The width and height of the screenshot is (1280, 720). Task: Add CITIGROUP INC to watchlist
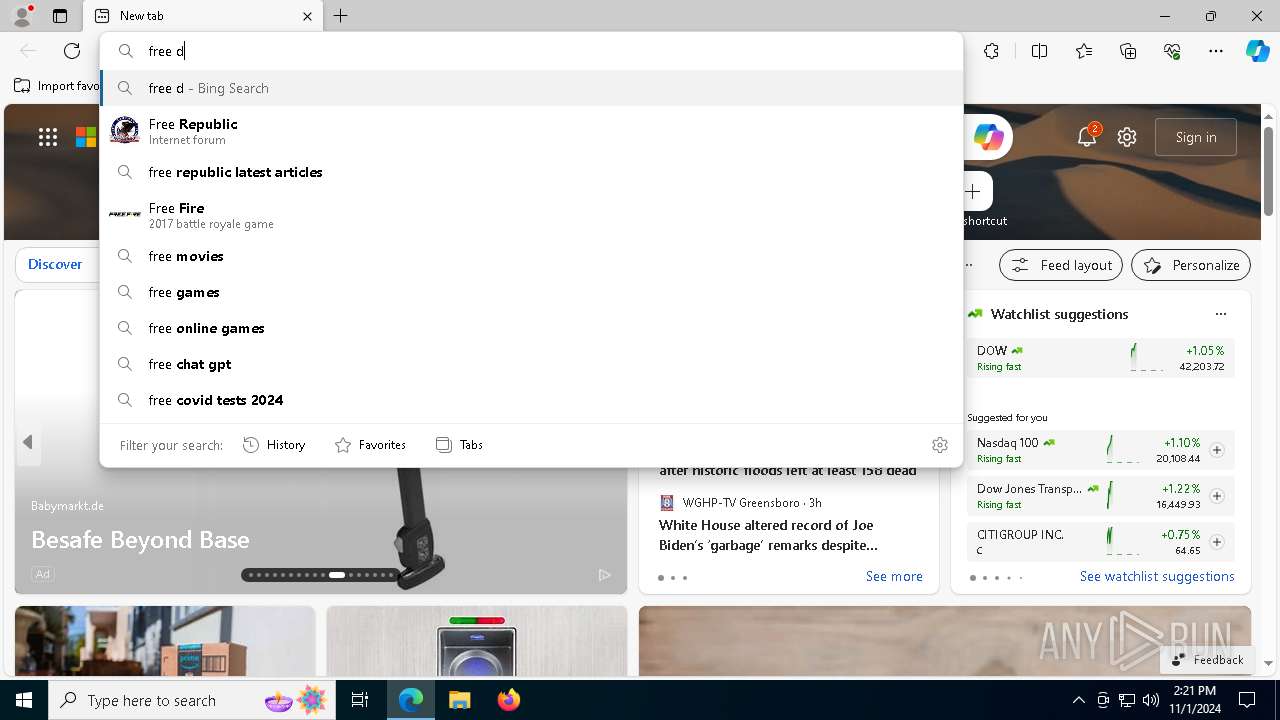[x=1217, y=542]
